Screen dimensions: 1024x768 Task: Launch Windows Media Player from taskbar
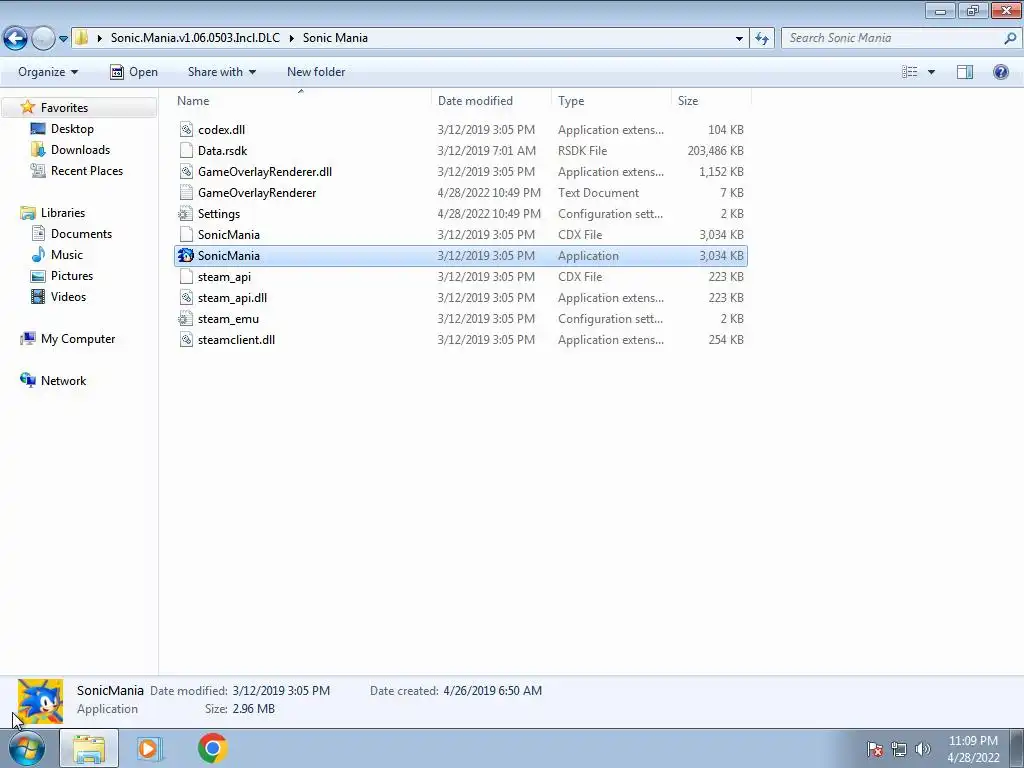point(150,748)
